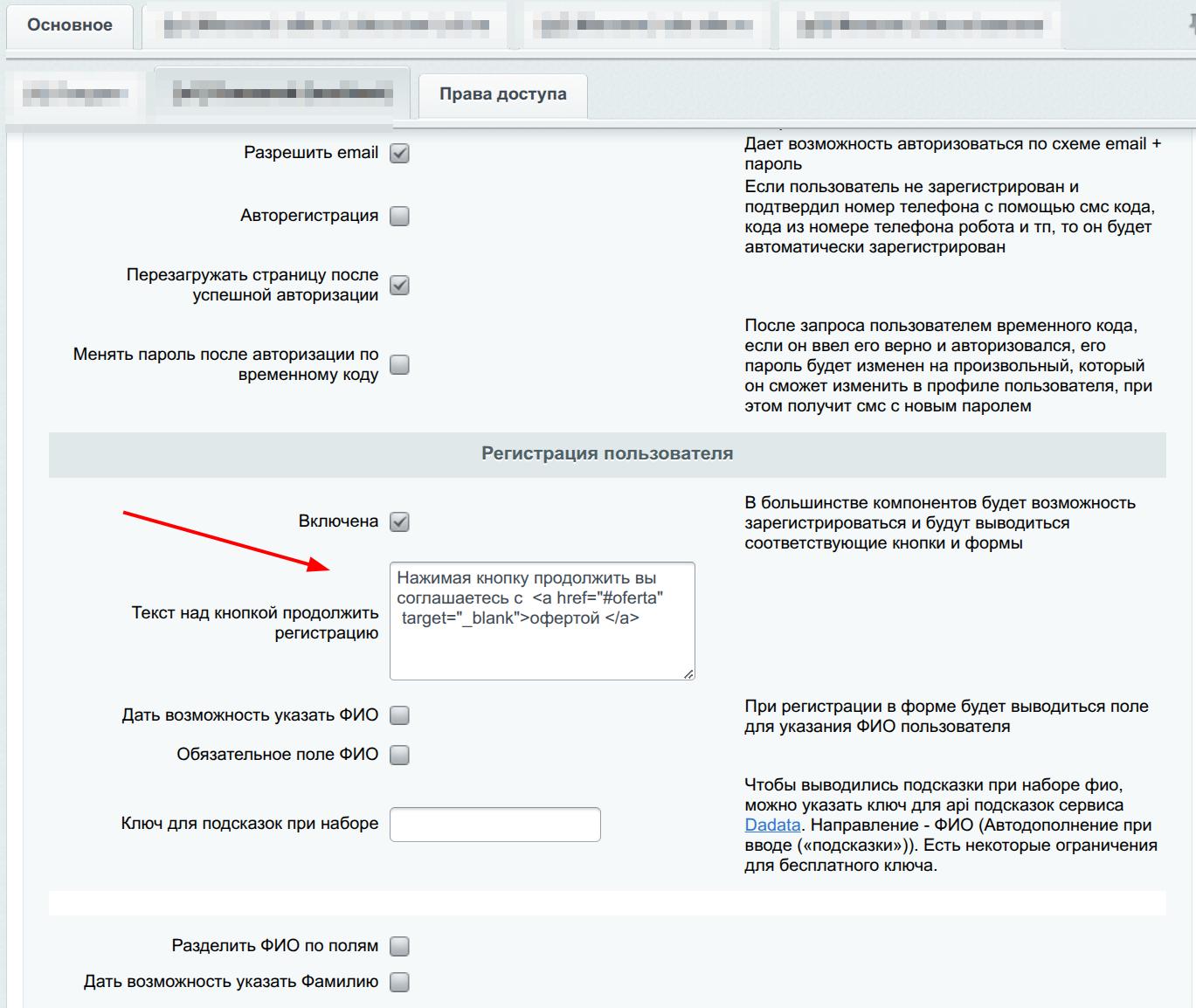
Task: Open the blurred tab directly left of Права доступа
Action: tap(281, 93)
